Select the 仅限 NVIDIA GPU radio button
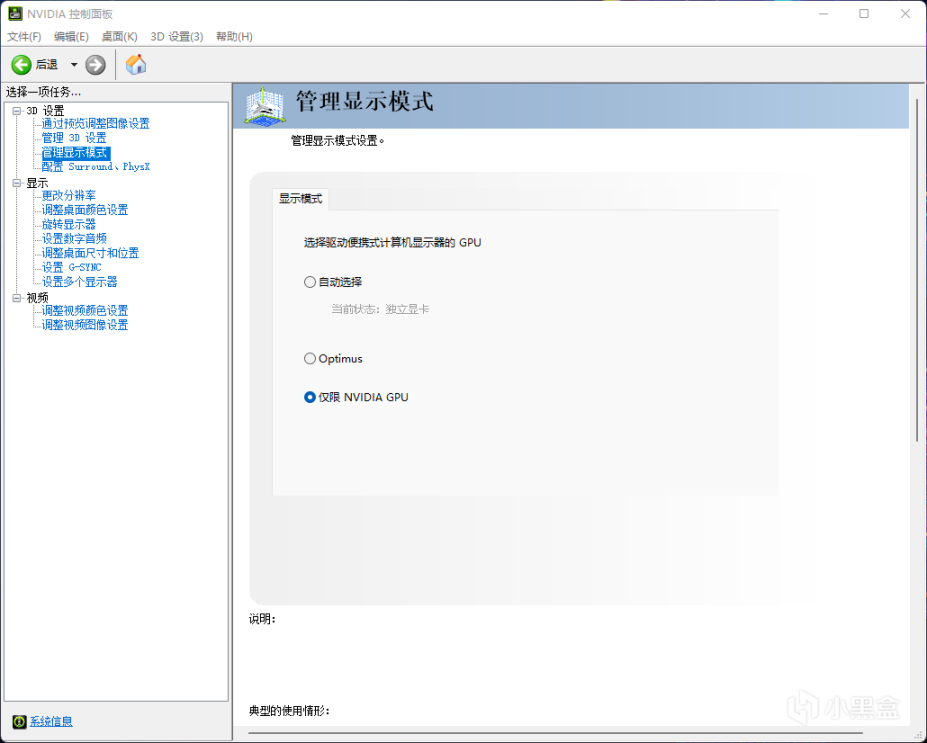927x743 pixels. [x=310, y=397]
